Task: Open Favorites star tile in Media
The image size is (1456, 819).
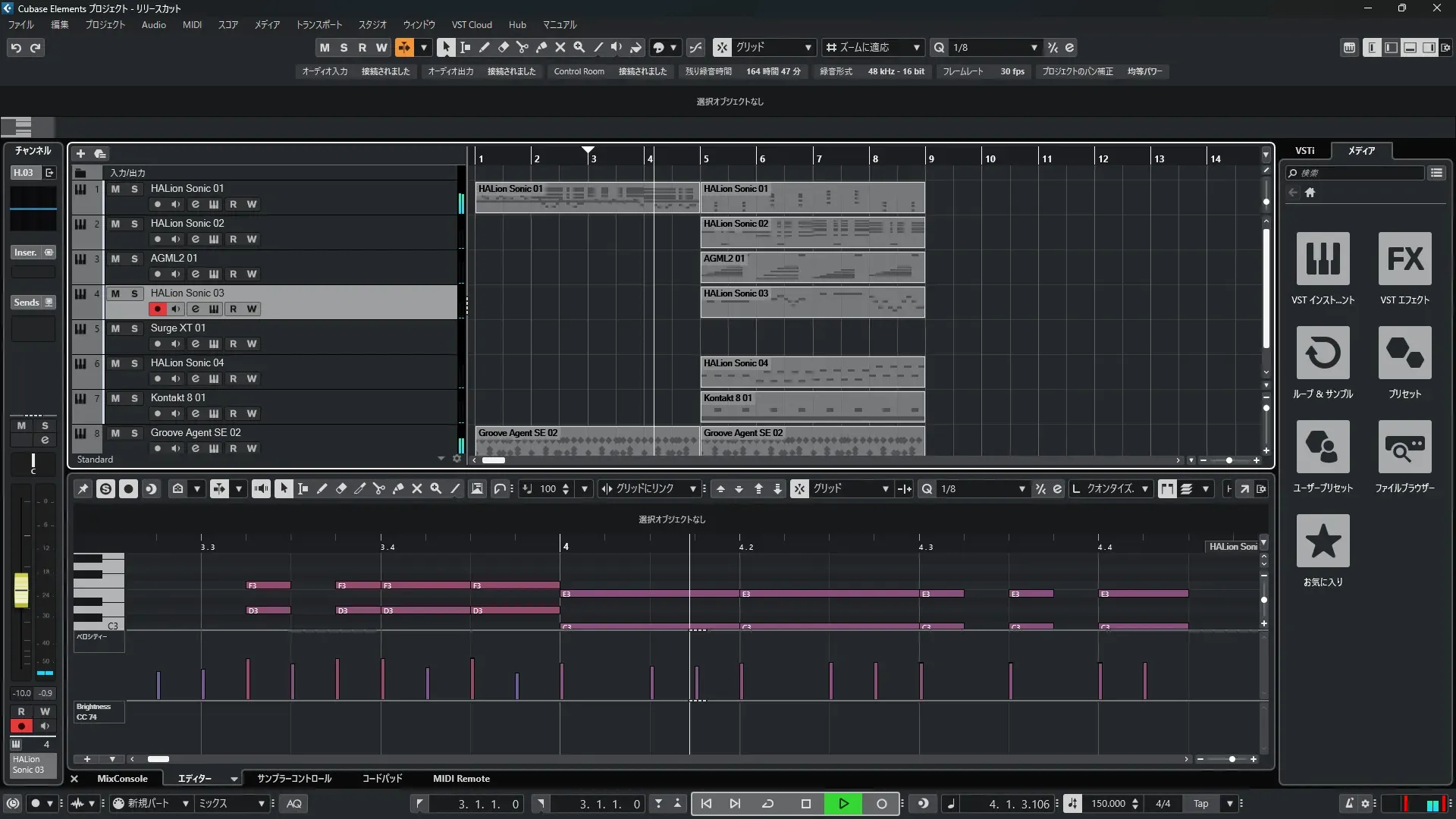Action: coord(1323,541)
